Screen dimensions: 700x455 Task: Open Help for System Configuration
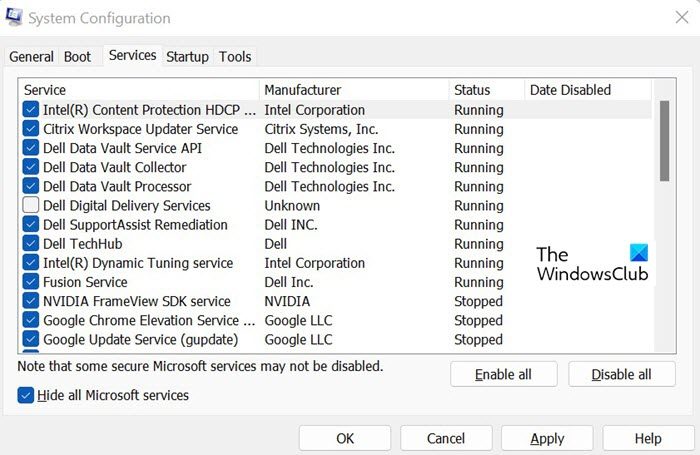click(x=648, y=438)
